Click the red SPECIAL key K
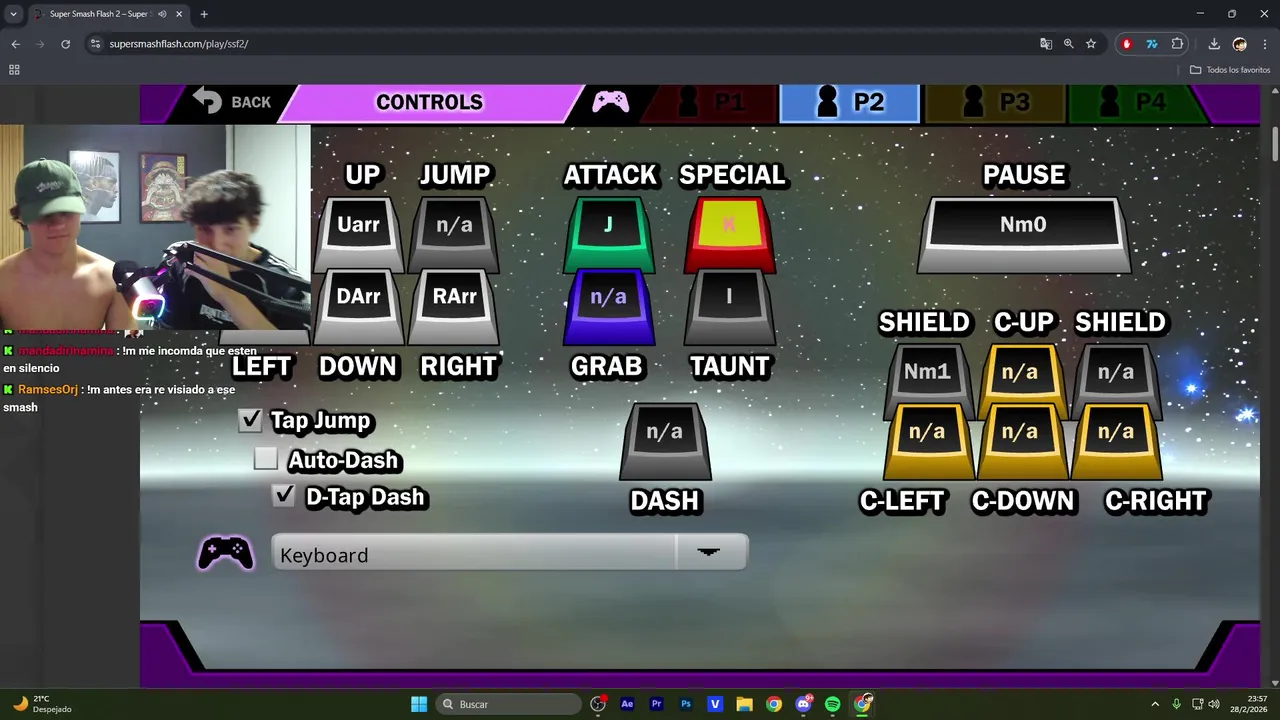1280x720 pixels. click(729, 233)
